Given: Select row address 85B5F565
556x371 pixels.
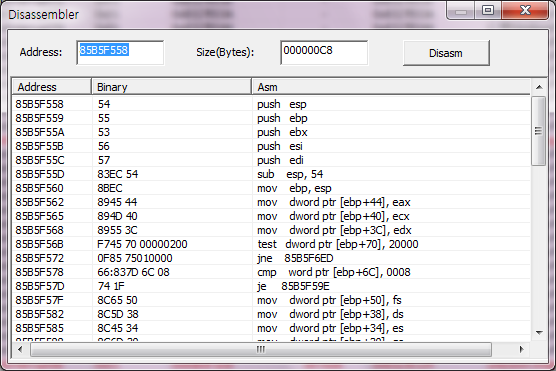Looking at the screenshot, I should 39,216.
